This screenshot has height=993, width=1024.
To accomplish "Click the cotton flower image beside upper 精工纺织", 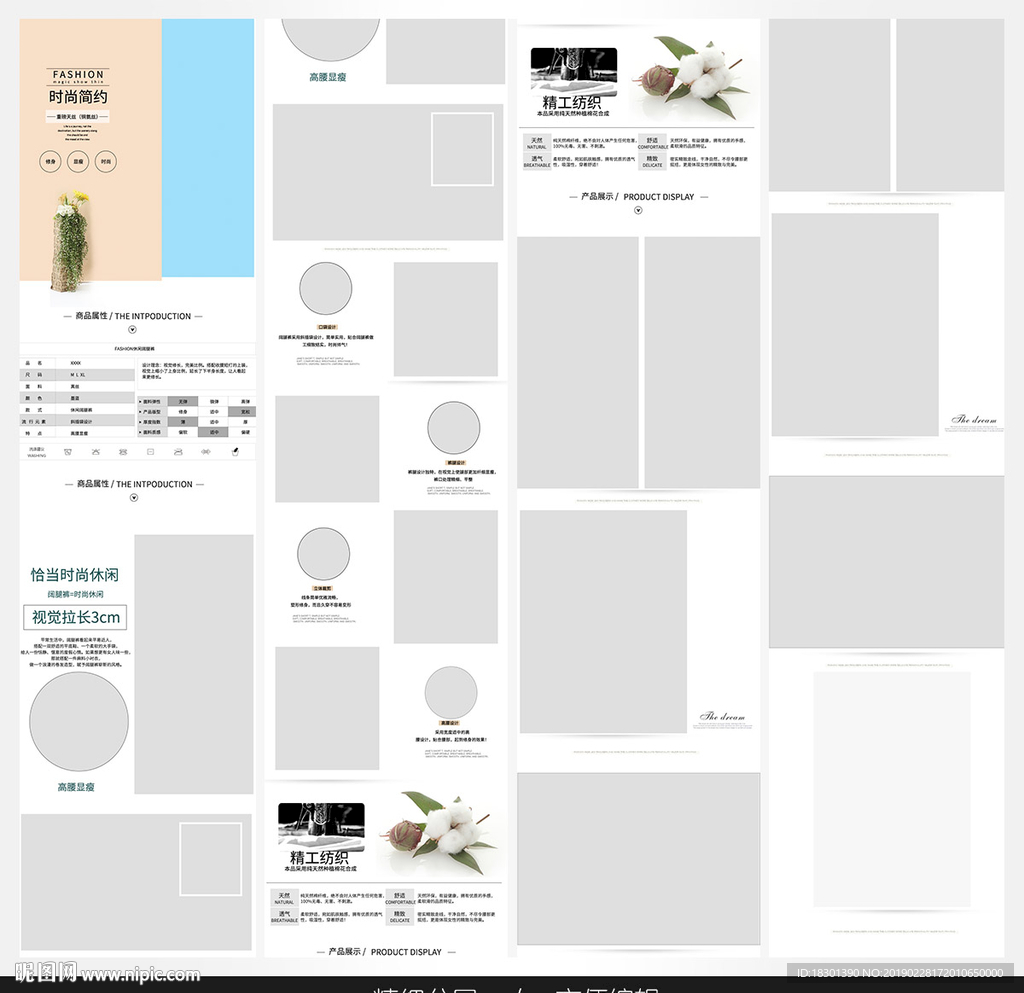I will click(x=695, y=75).
